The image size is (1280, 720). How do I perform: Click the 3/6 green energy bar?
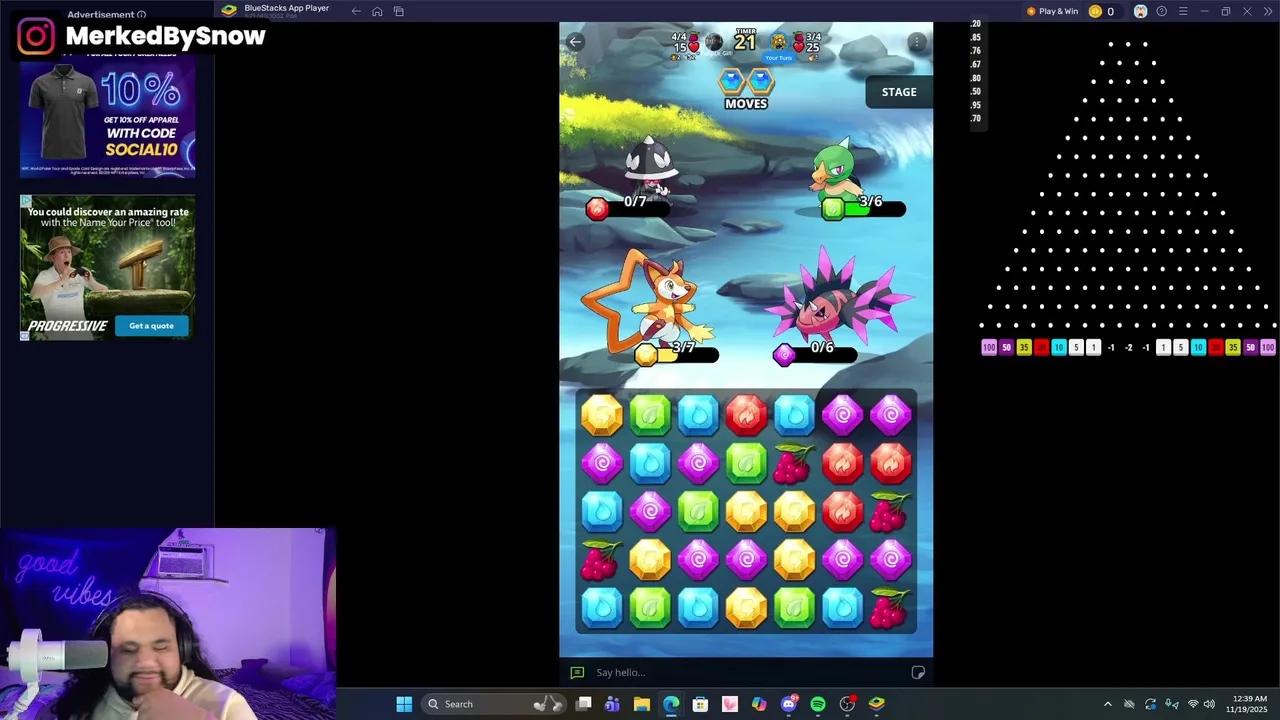click(864, 208)
